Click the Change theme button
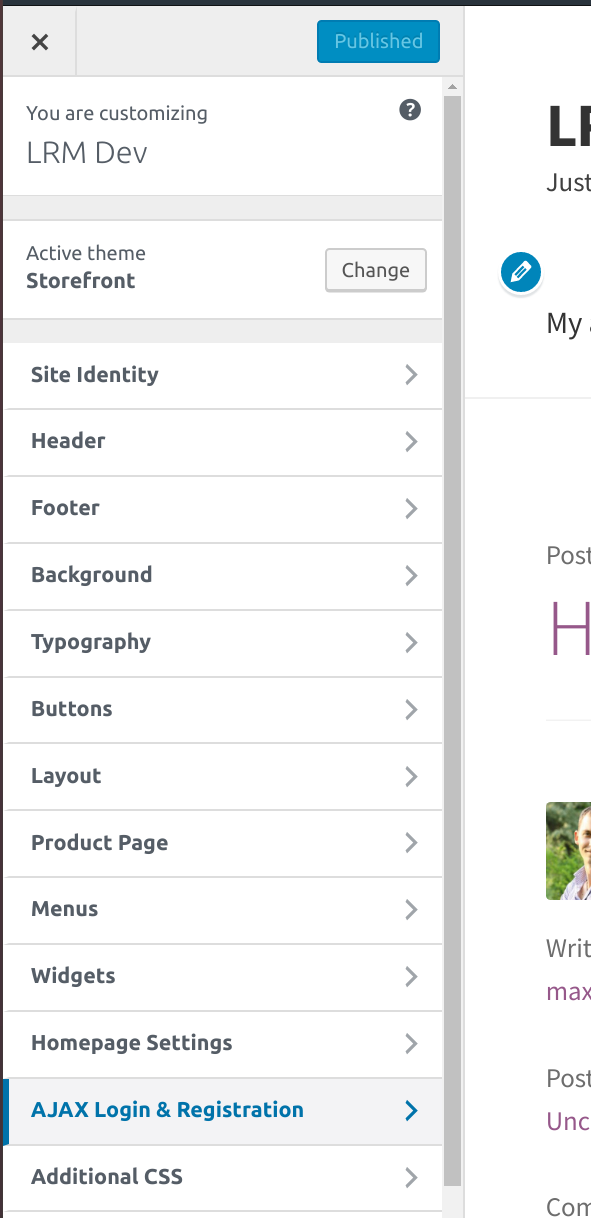591x1218 pixels. pos(375,270)
